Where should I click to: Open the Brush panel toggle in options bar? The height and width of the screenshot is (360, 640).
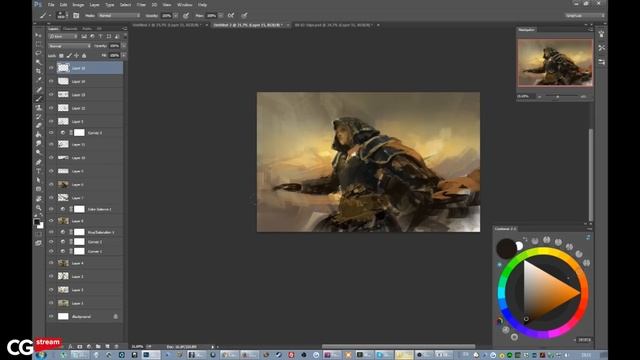click(x=76, y=16)
